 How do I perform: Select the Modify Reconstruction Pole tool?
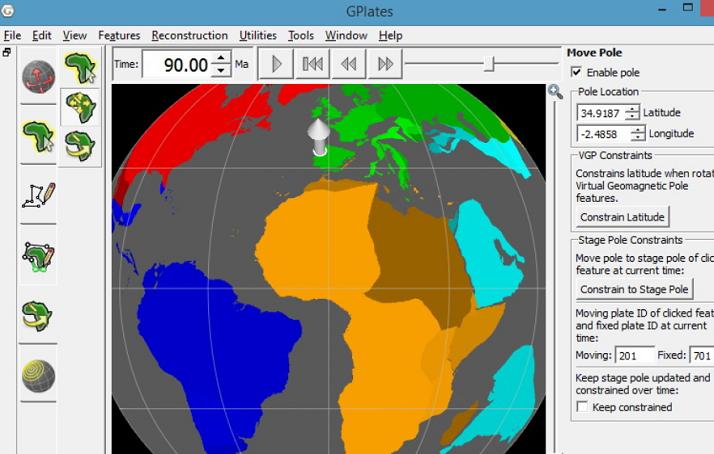[37, 316]
